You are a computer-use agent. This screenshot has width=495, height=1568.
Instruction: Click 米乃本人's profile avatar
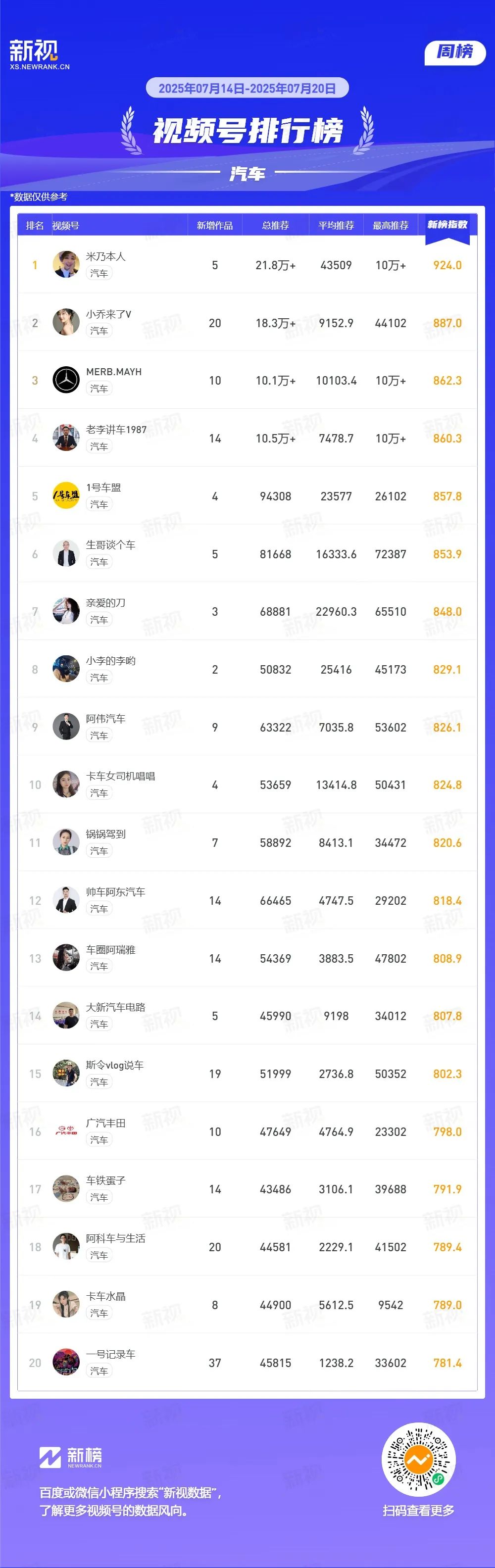click(x=66, y=264)
